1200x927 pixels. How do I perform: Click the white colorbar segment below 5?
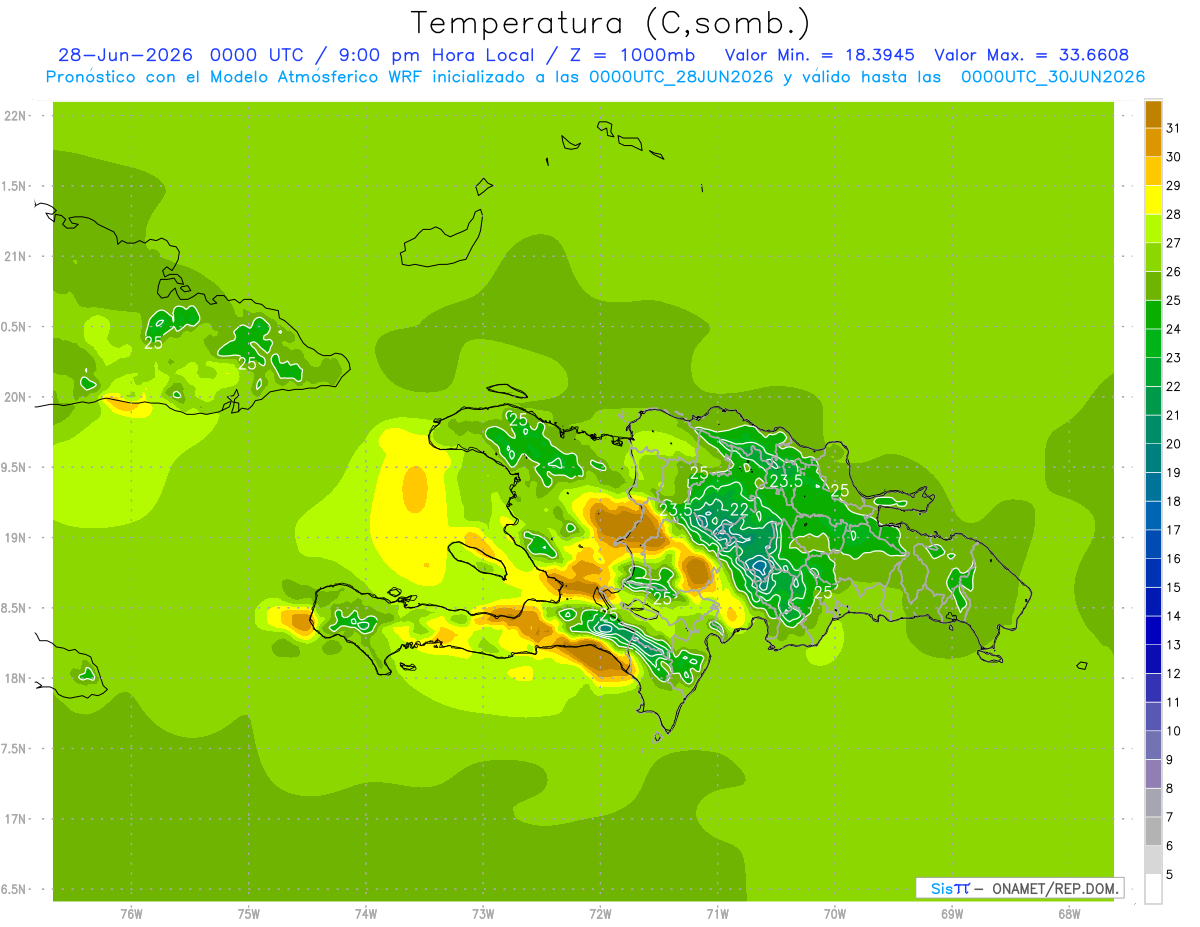click(x=1153, y=889)
